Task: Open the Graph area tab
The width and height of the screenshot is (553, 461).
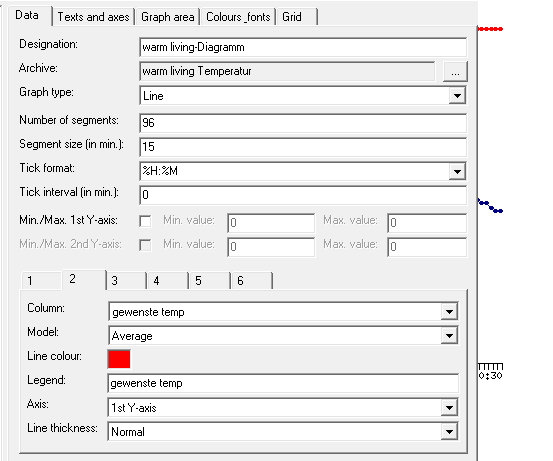Action: click(x=168, y=17)
